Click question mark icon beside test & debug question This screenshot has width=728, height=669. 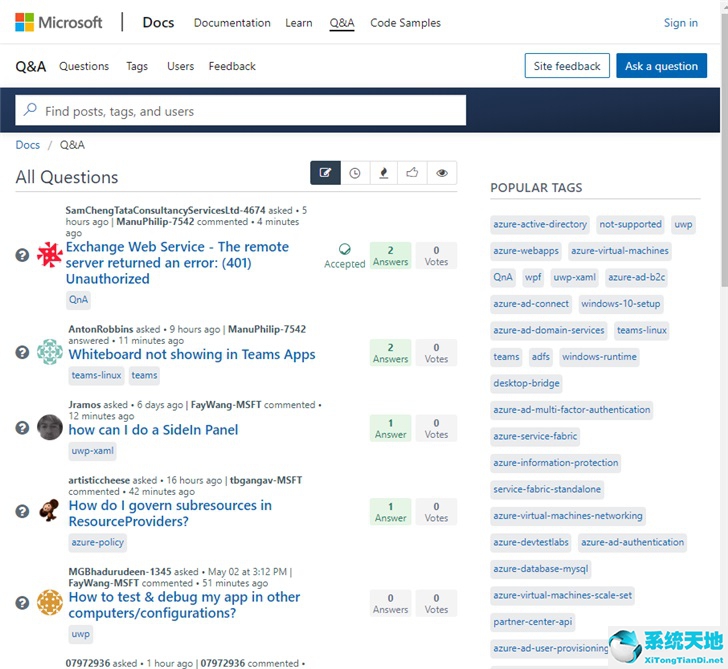[x=22, y=603]
